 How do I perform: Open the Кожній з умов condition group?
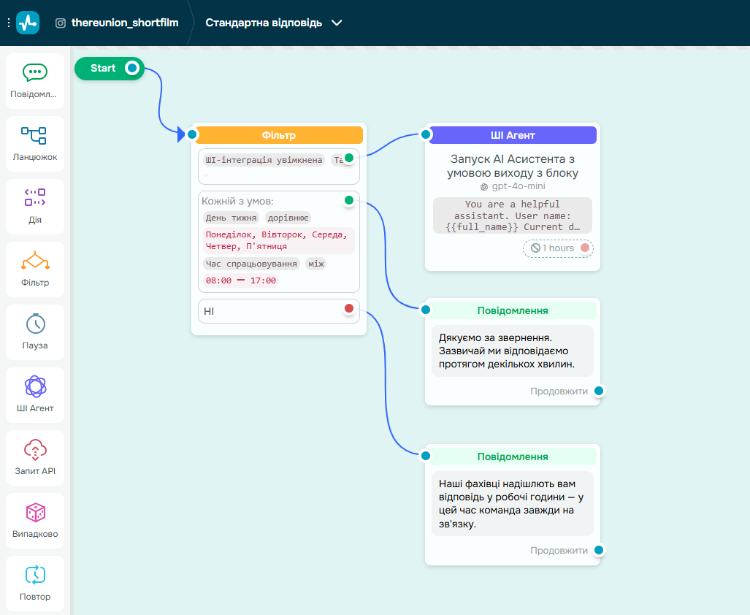pos(279,242)
